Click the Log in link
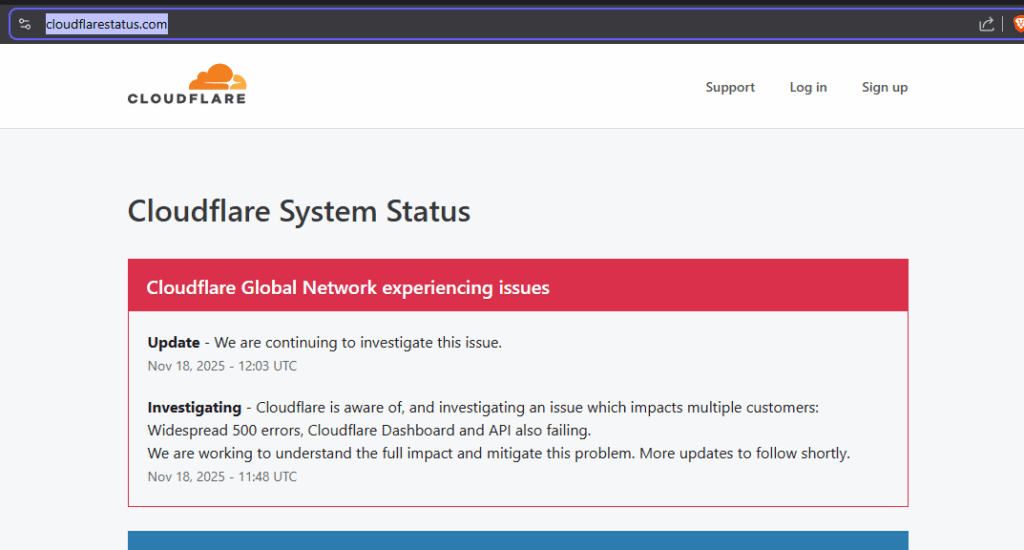Image resolution: width=1024 pixels, height=550 pixels. click(808, 87)
